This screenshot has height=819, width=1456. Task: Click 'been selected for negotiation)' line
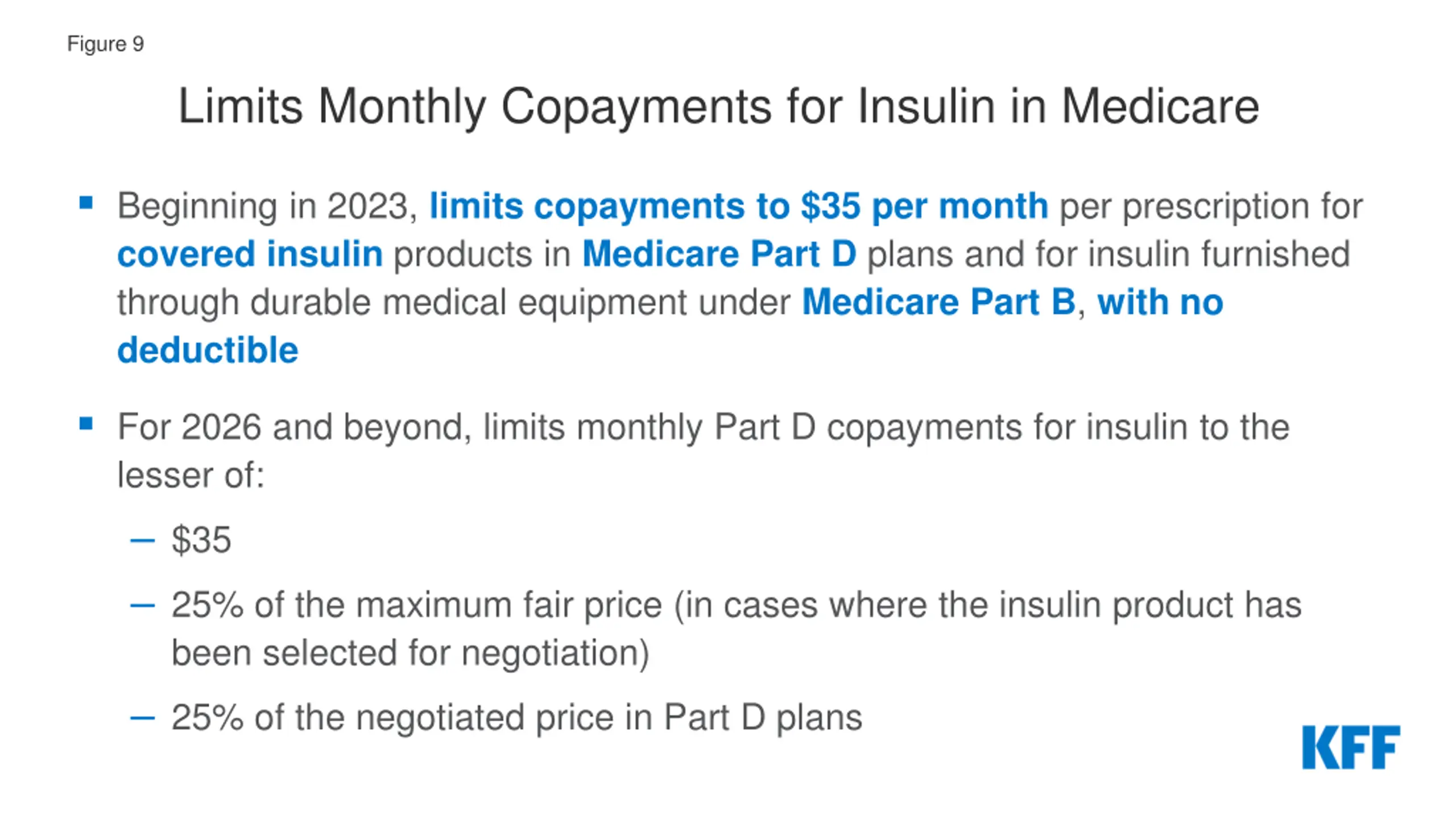pyautogui.click(x=410, y=653)
